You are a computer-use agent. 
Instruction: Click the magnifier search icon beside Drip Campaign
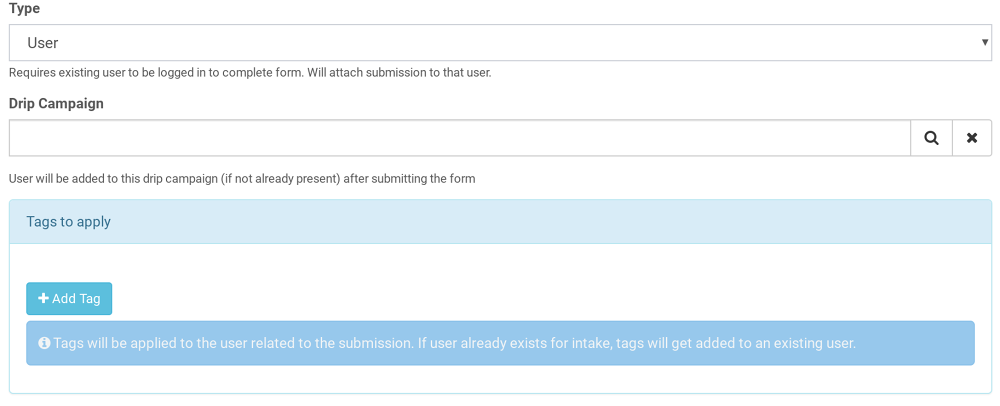931,138
